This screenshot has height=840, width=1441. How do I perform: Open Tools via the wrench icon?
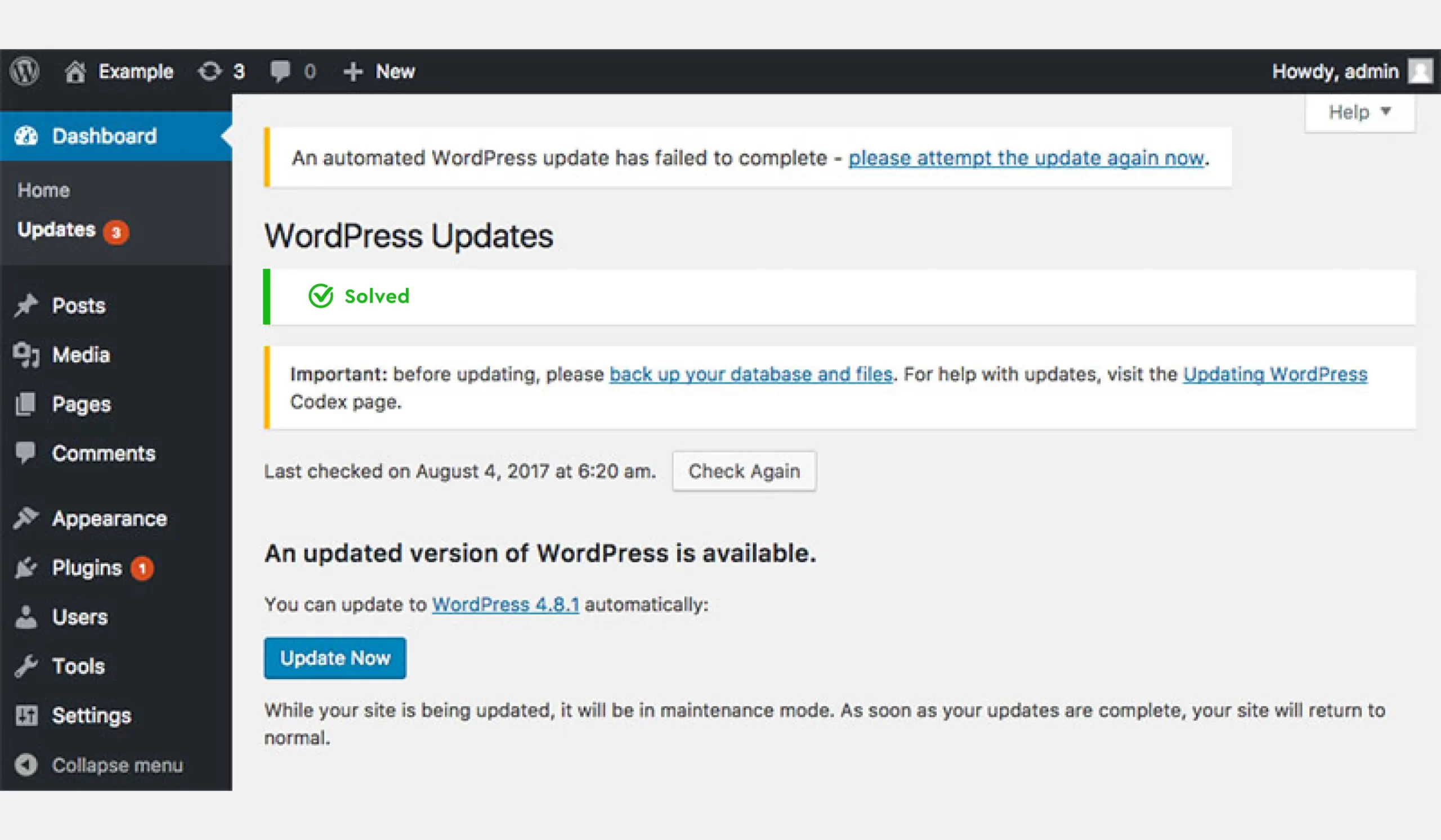25,666
